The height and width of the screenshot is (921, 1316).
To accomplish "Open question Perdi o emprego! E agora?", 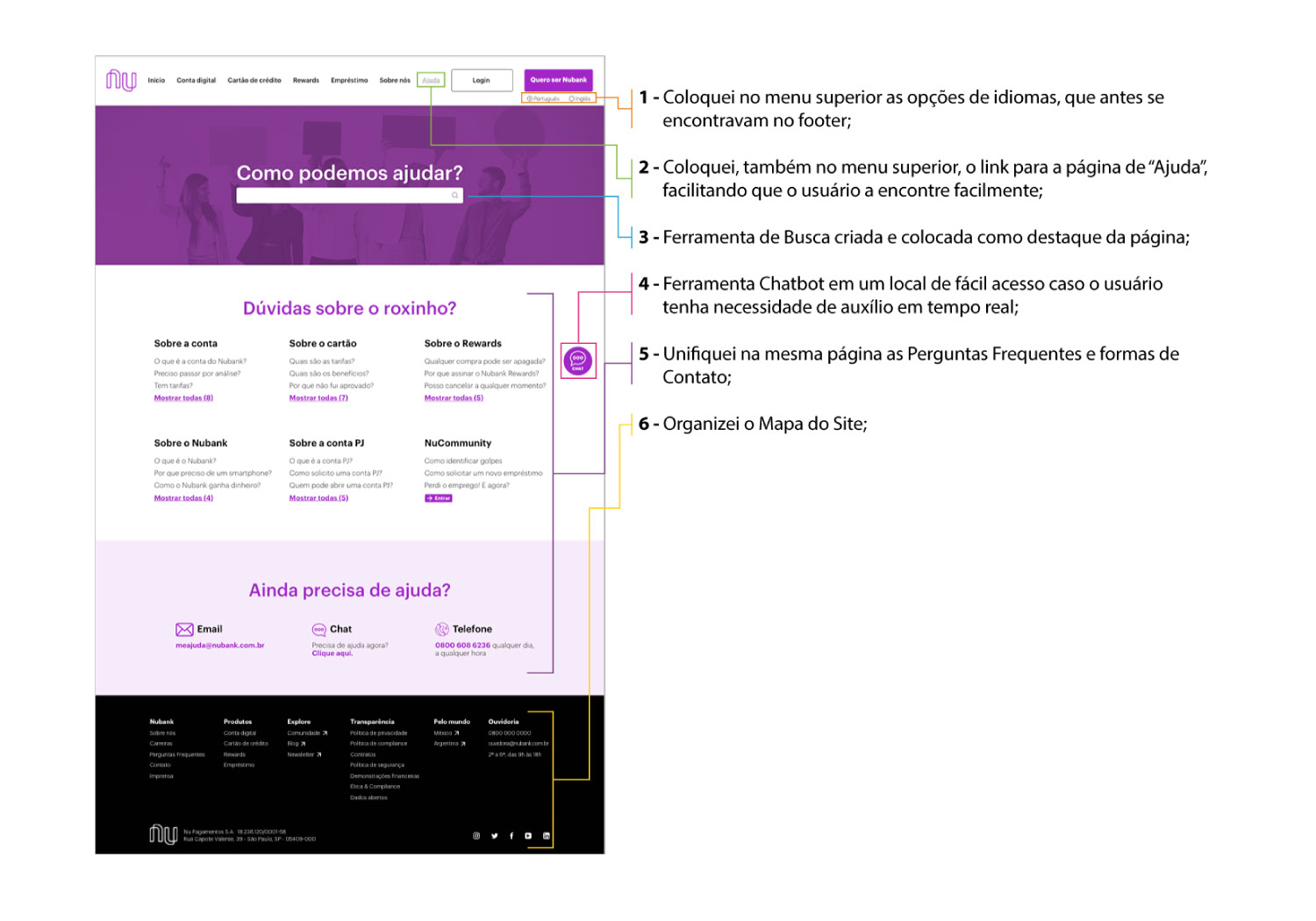I will 467,486.
